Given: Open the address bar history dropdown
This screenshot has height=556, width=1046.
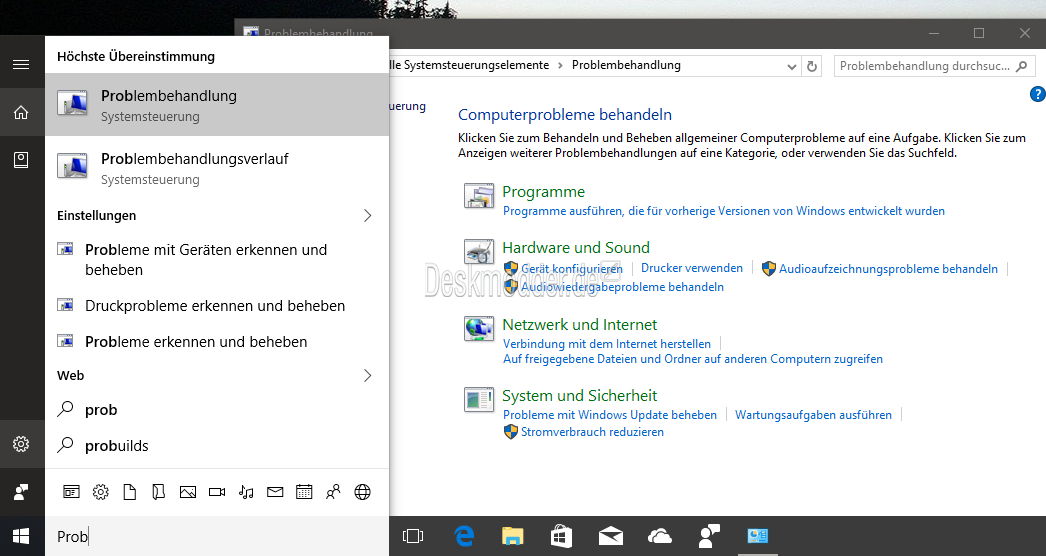Looking at the screenshot, I should [x=791, y=66].
